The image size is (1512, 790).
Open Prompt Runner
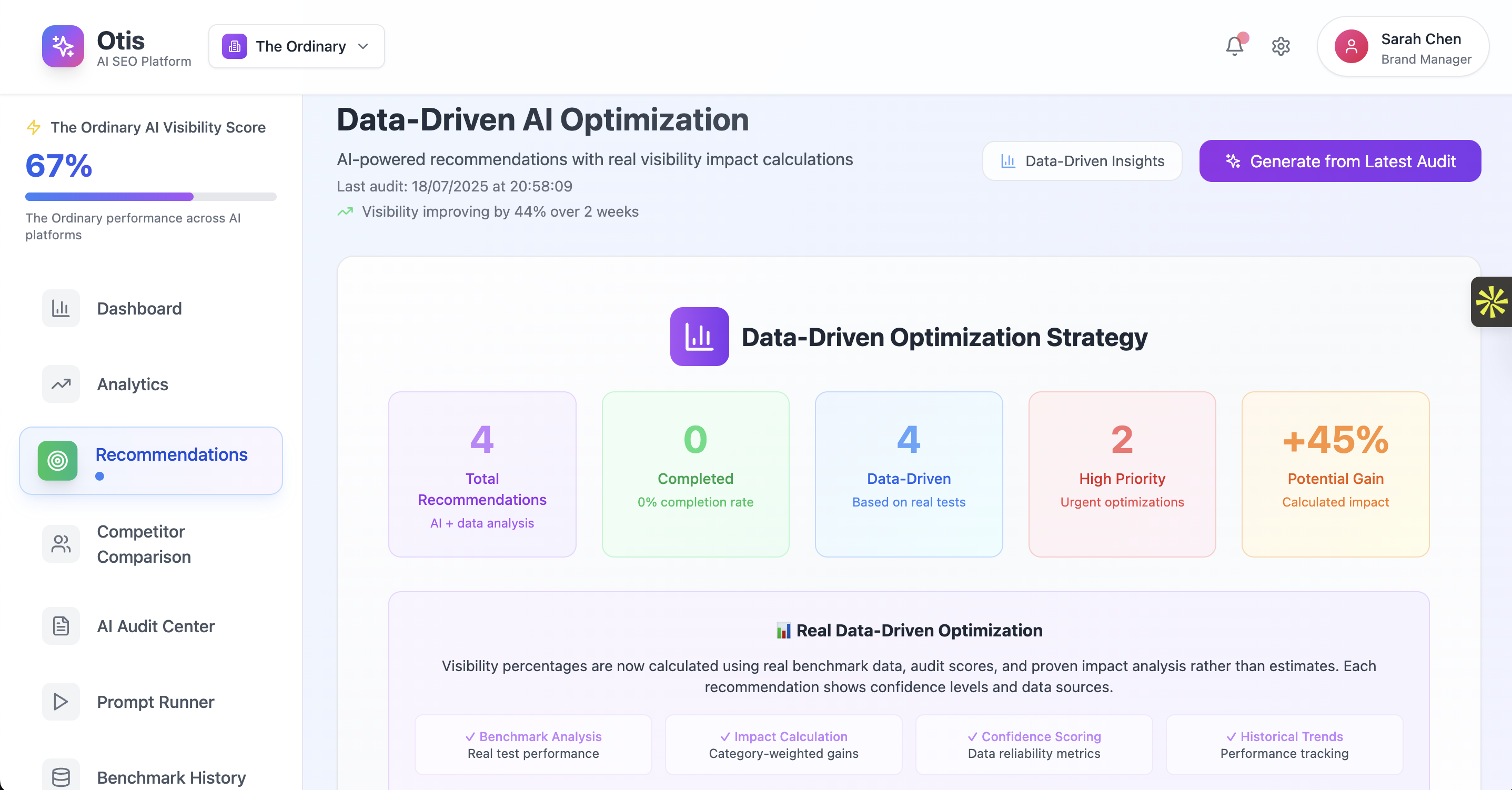tap(151, 701)
